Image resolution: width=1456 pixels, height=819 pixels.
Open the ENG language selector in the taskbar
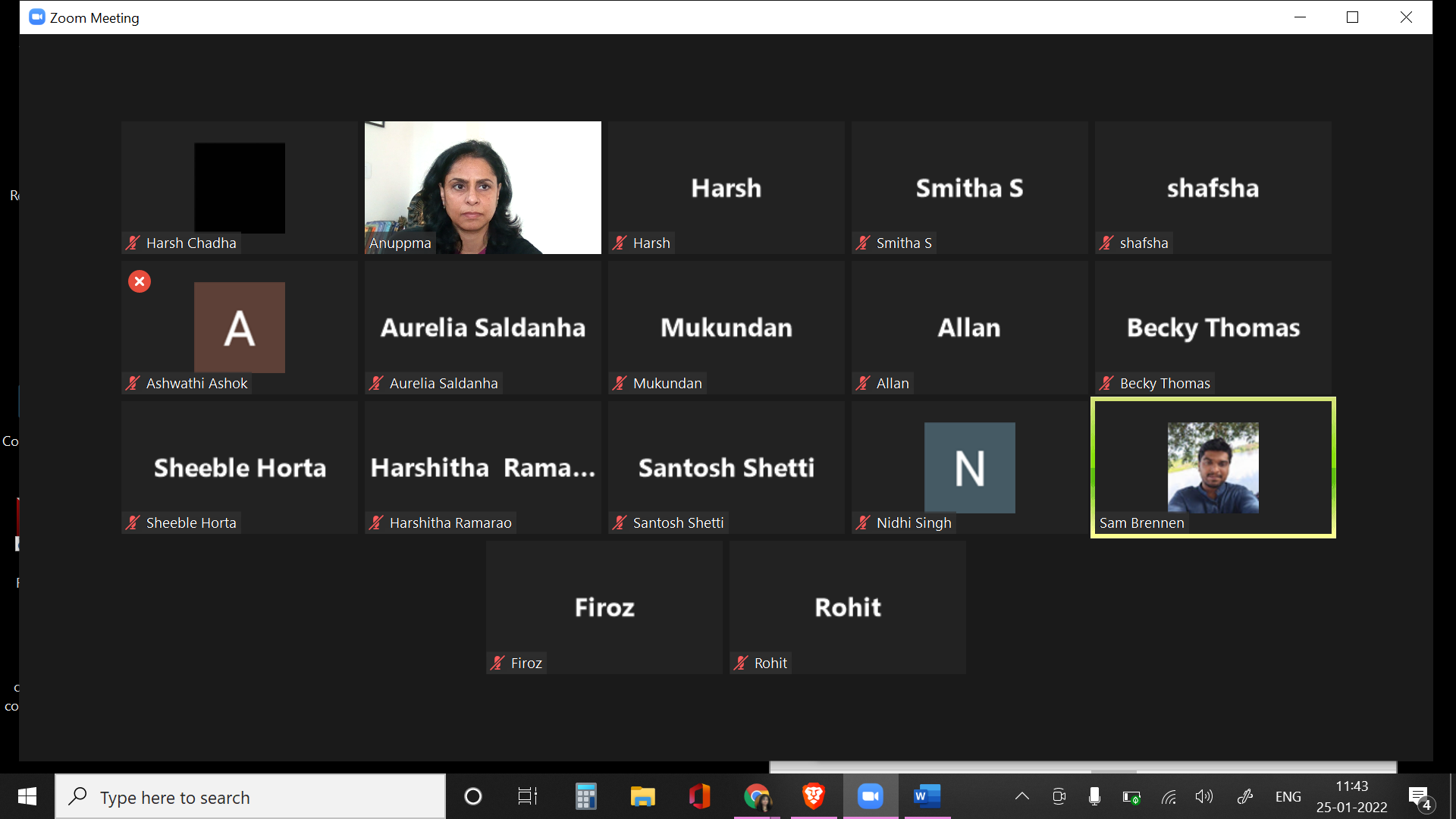click(x=1288, y=796)
